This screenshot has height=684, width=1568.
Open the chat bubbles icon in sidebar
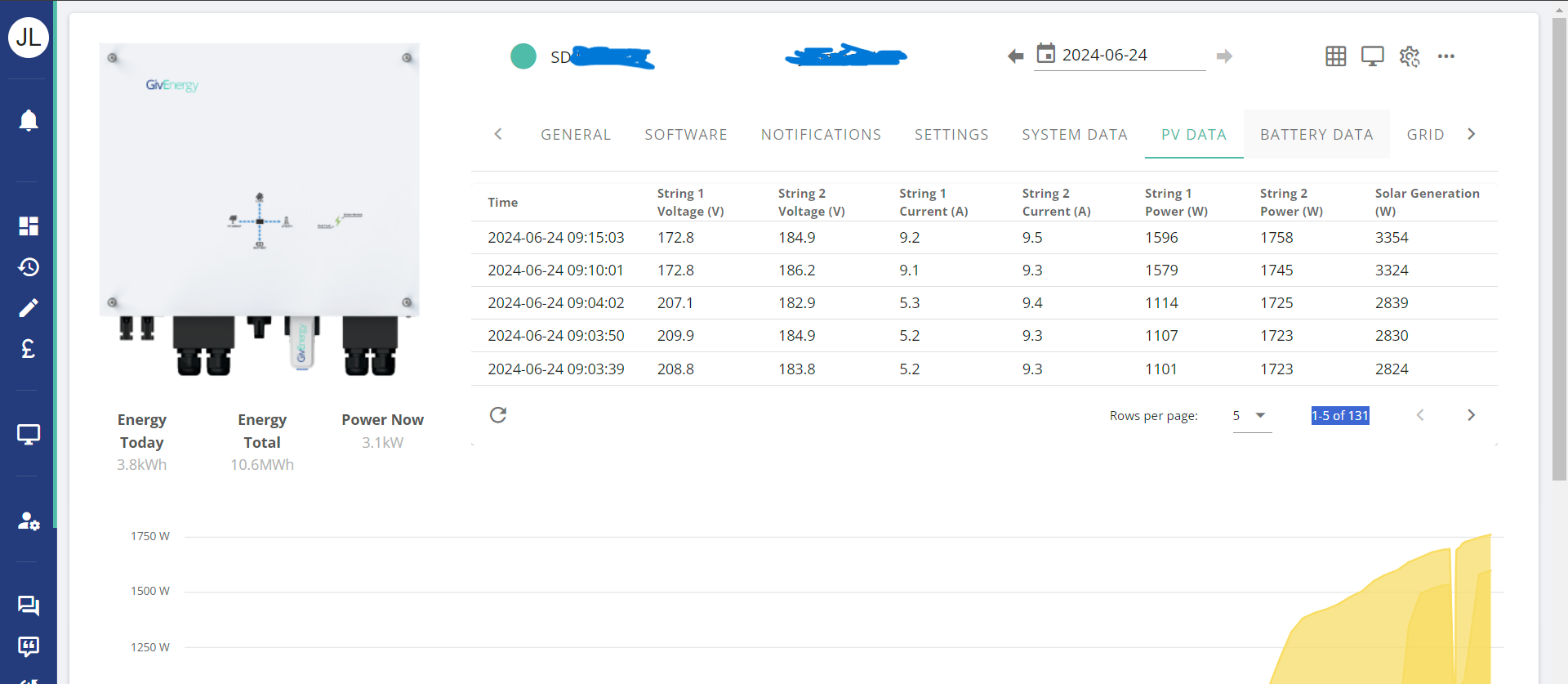(x=29, y=606)
